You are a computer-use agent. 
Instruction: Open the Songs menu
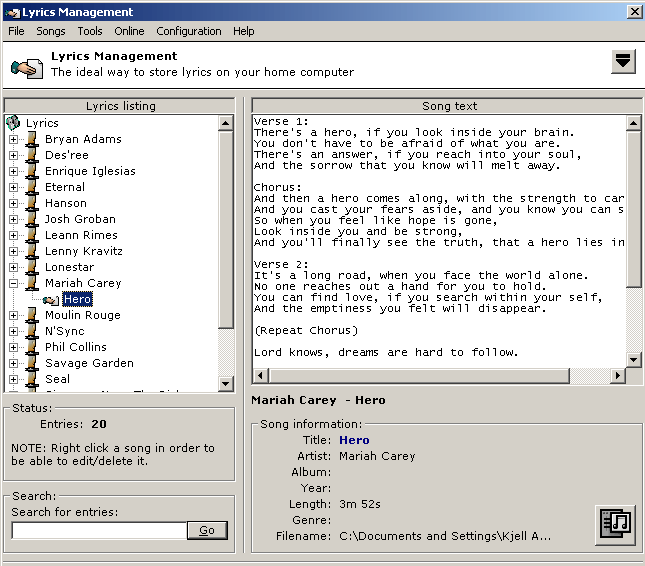[50, 31]
